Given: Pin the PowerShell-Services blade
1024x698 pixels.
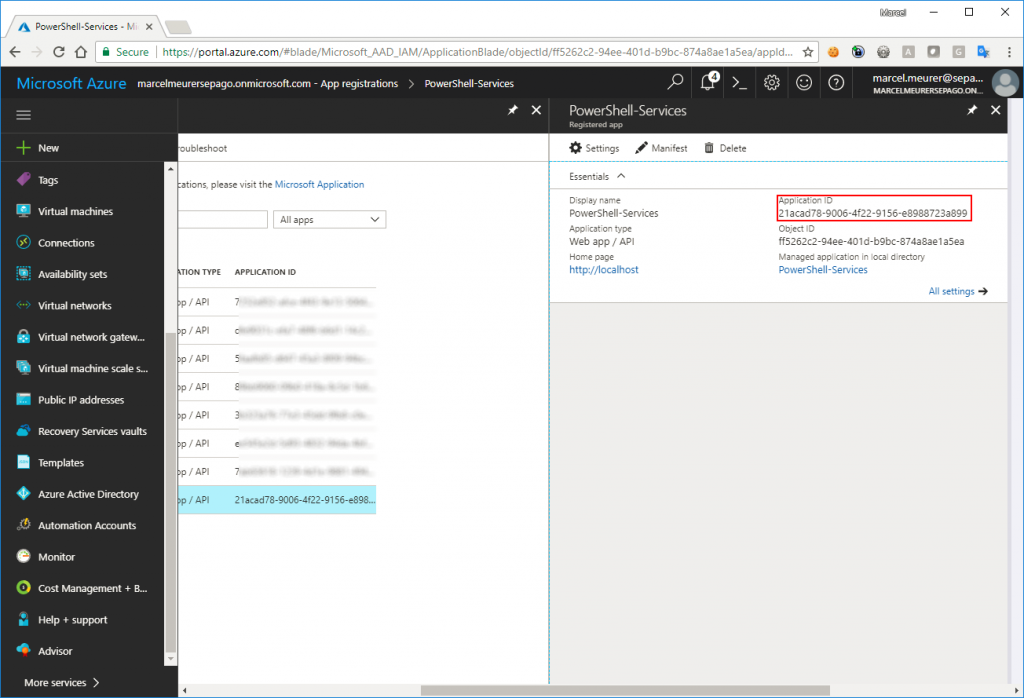Looking at the screenshot, I should [972, 110].
